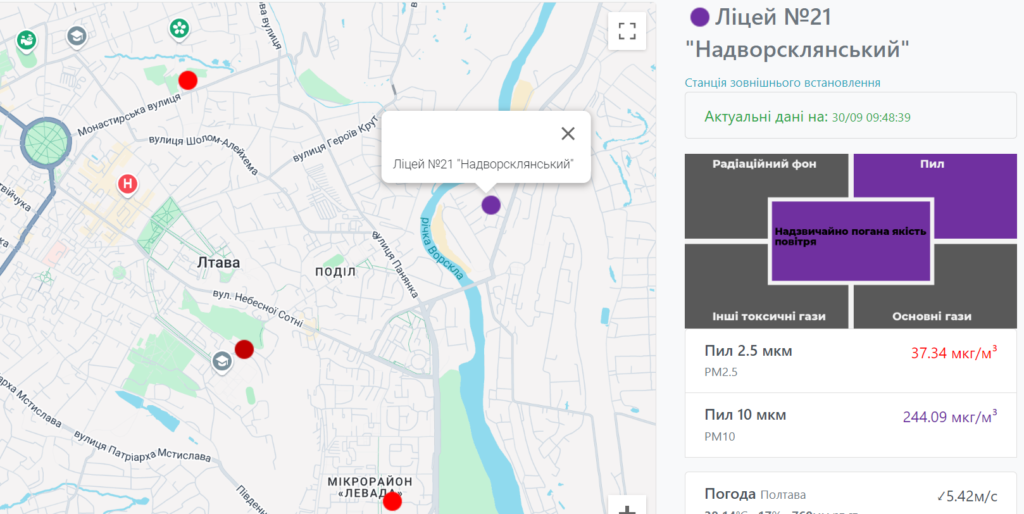This screenshot has width=1024, height=514.
Task: Click school icon beside dark red marker
Action: coord(220,360)
